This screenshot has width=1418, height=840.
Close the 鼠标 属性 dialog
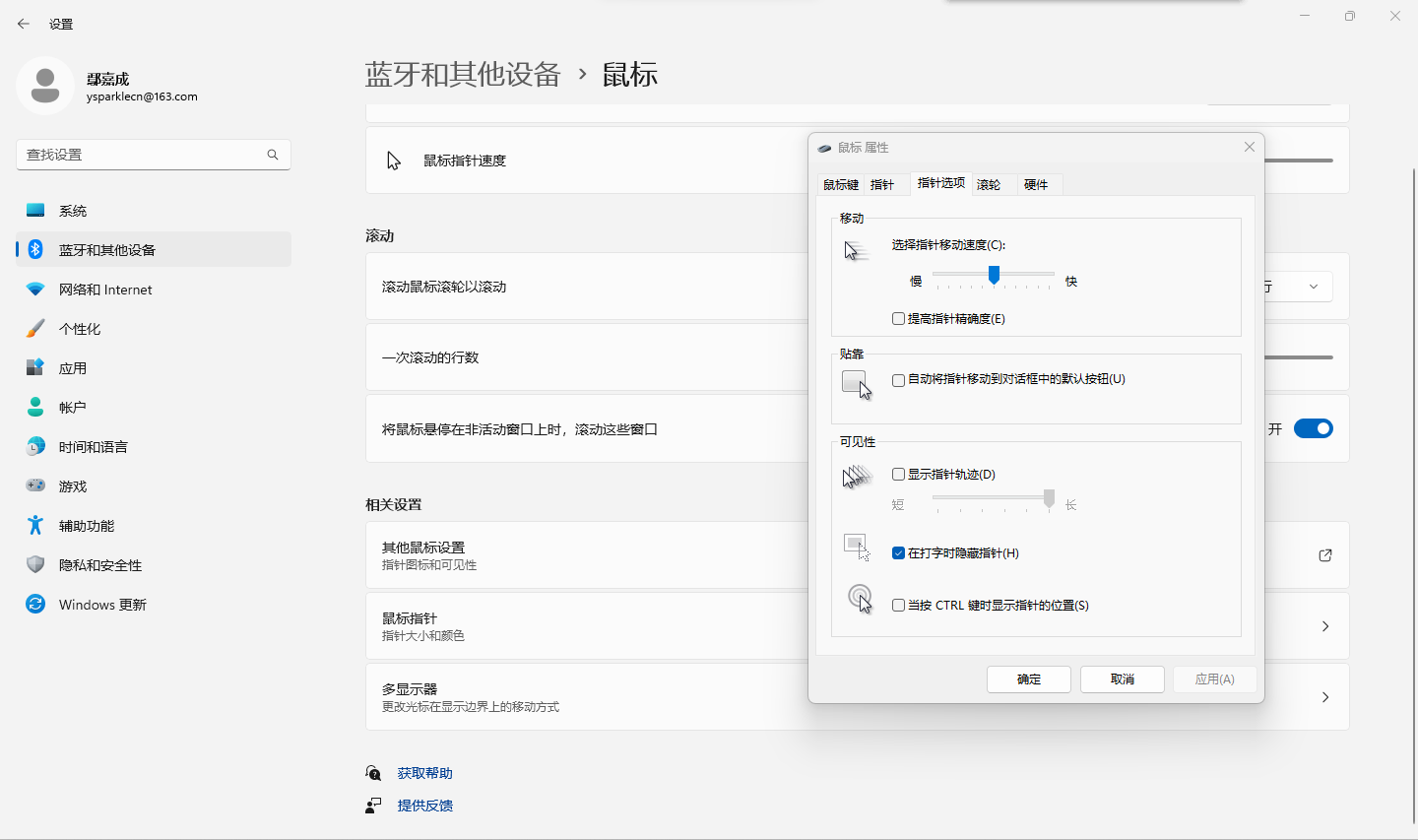tap(1250, 147)
